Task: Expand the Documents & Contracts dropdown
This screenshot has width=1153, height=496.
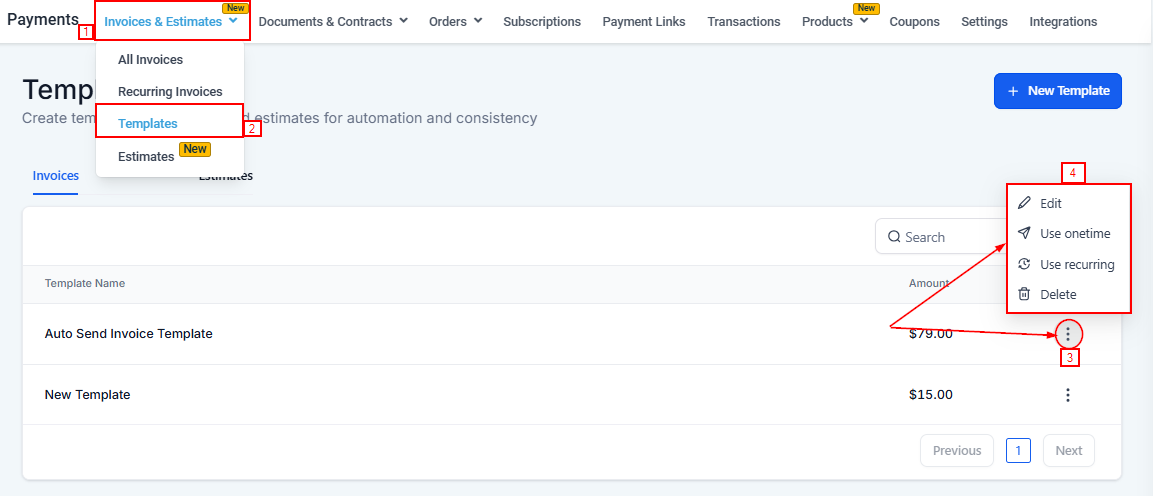Action: click(x=333, y=21)
